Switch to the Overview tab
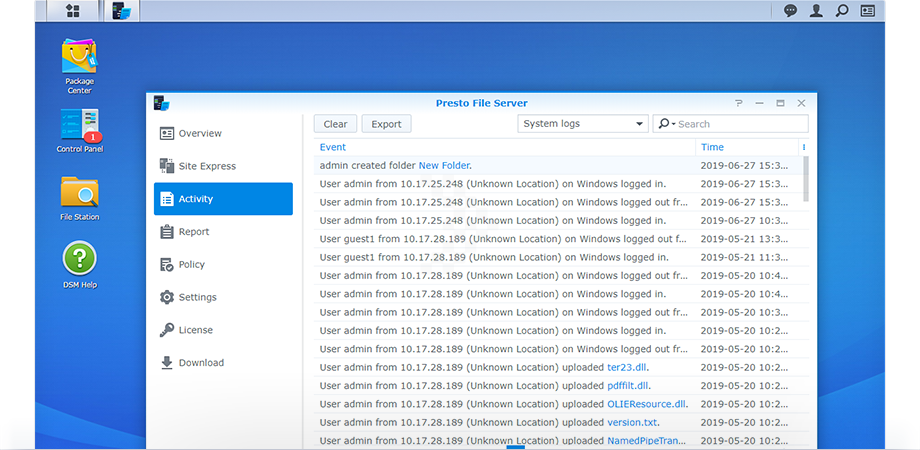 200,133
